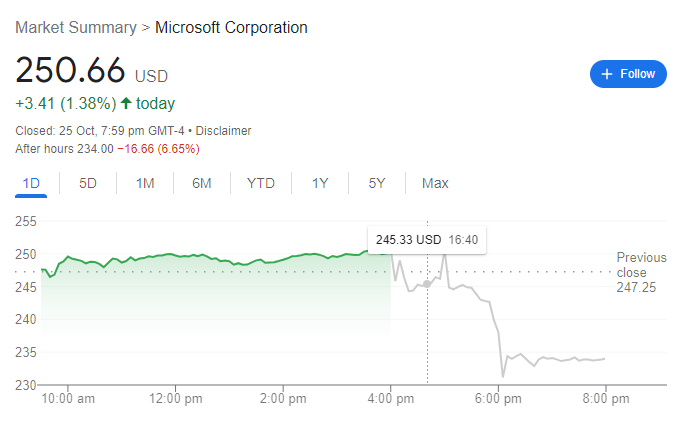
Task: View the 1Y price history
Action: pyautogui.click(x=320, y=183)
